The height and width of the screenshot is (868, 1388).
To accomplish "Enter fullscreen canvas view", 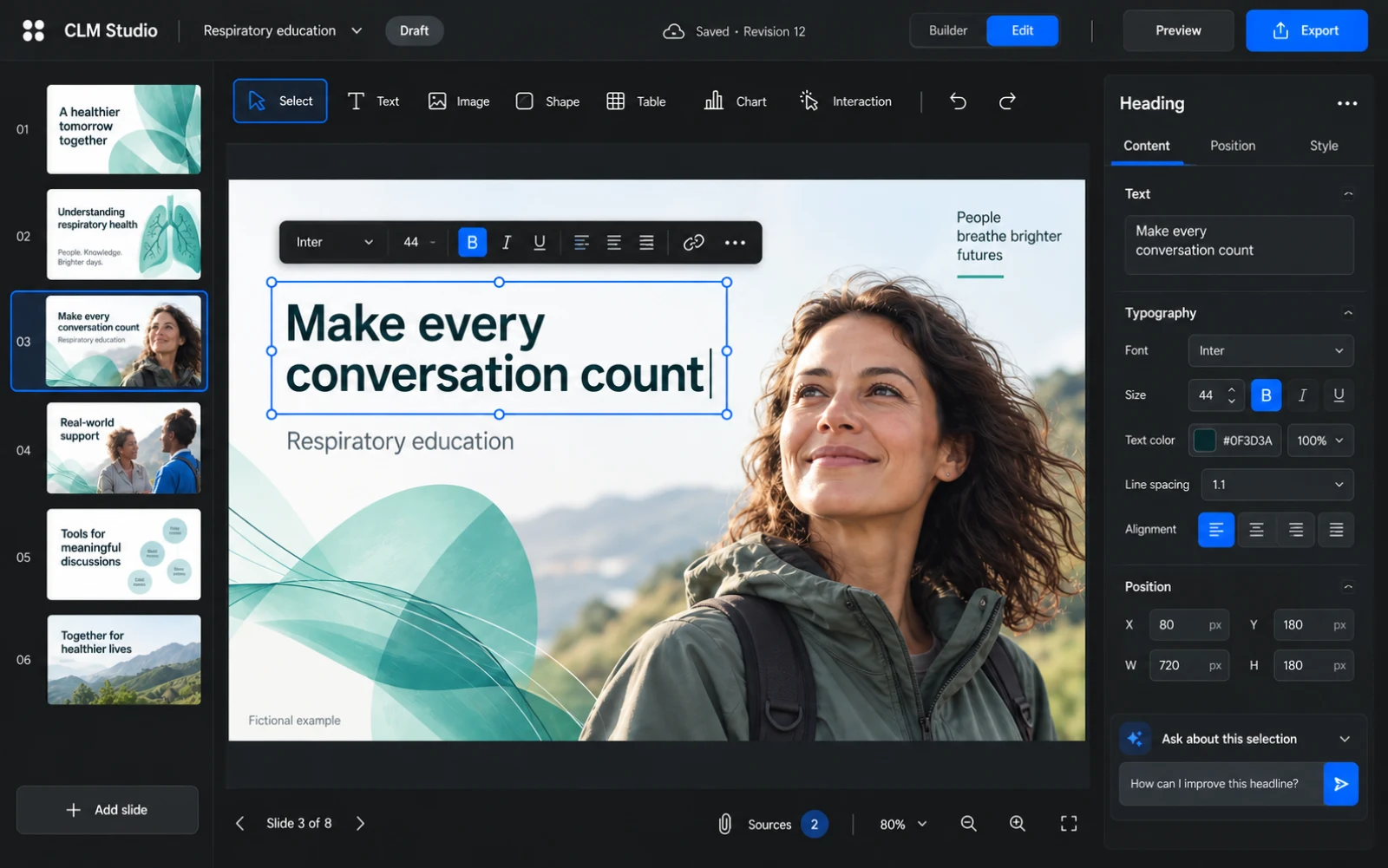I will pos(1069,824).
